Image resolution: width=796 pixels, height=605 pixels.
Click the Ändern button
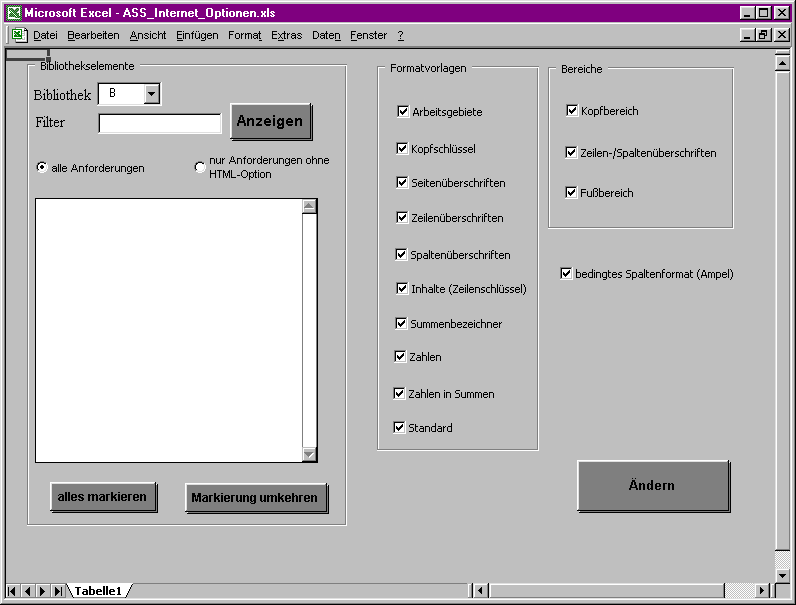coord(652,486)
